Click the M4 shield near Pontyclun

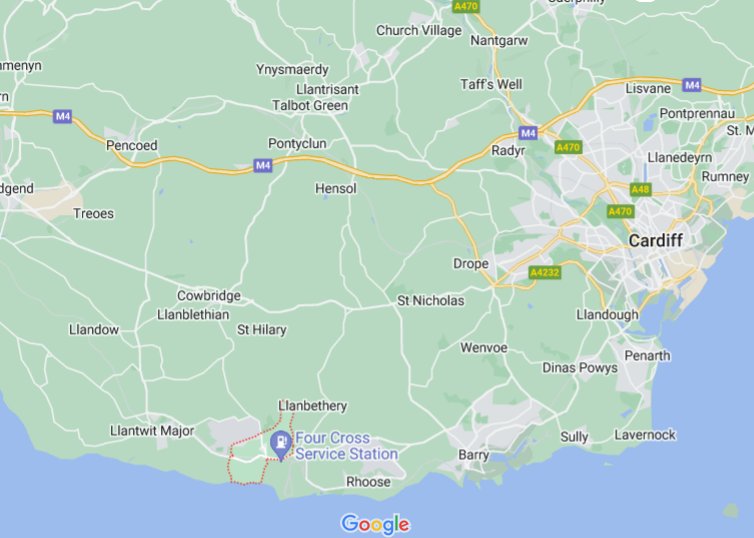[x=263, y=165]
